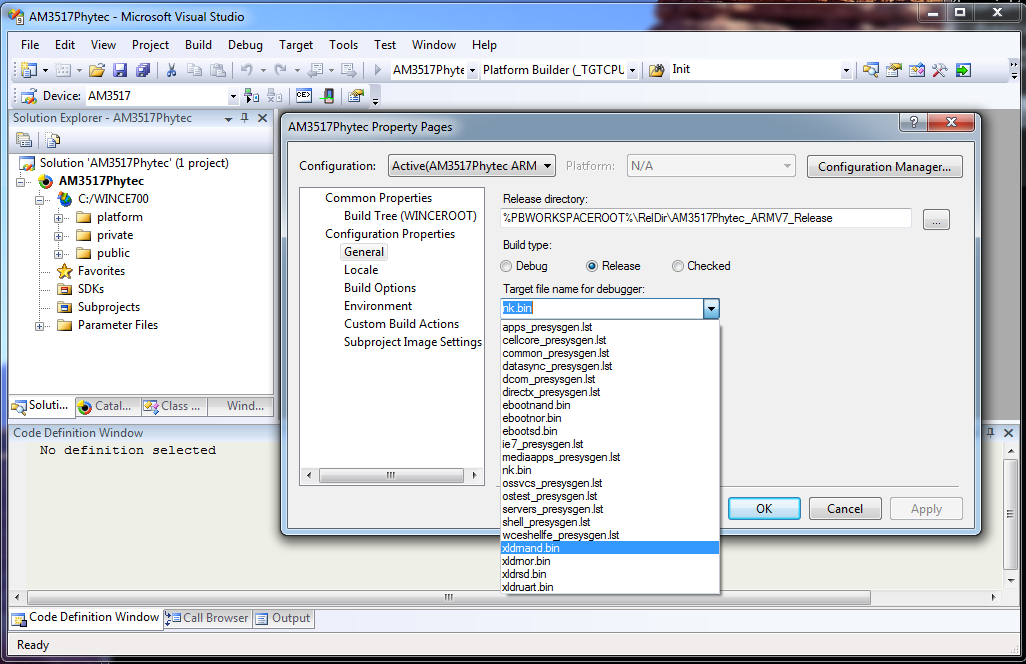1026x664 pixels.
Task: Collapse the C:/WINCE700 tree node
Action: pos(39,200)
